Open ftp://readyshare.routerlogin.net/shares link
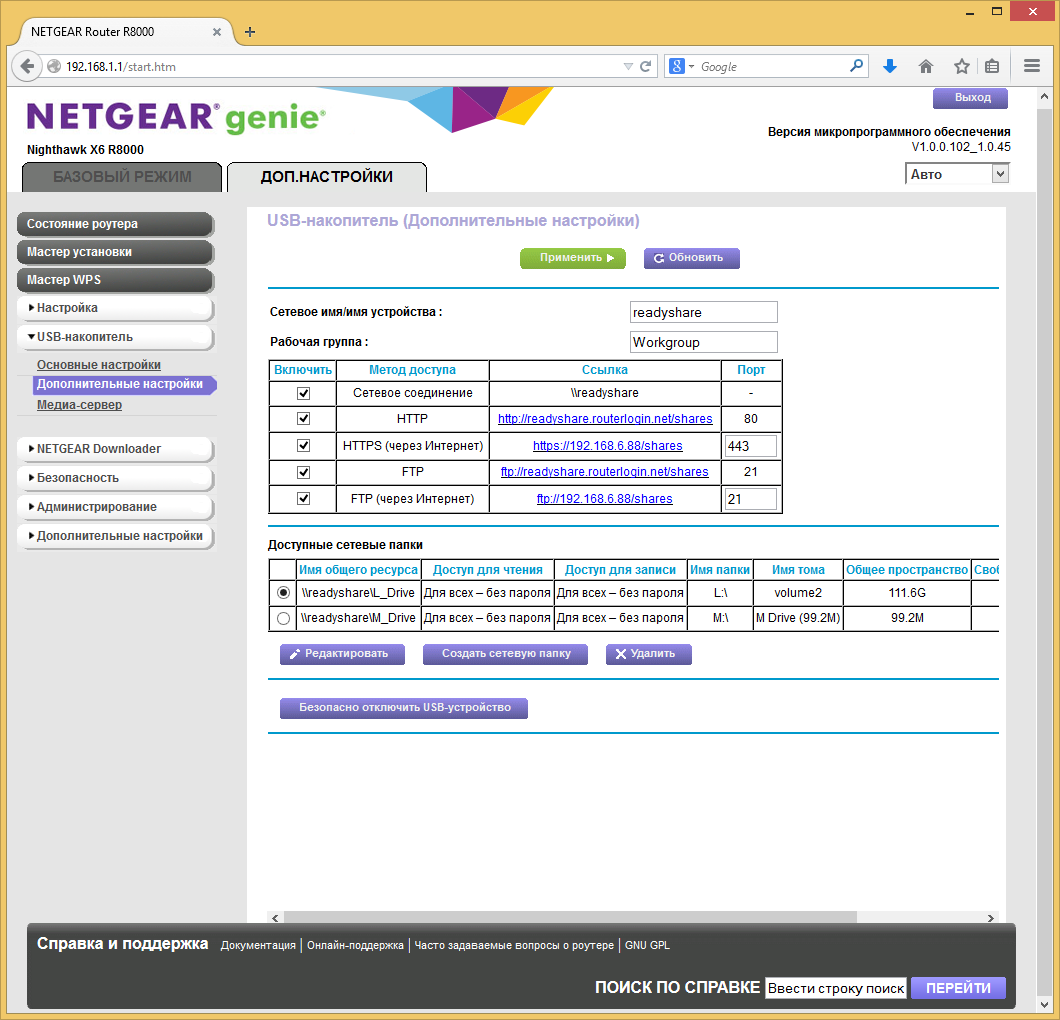Viewport: 1060px width, 1020px height. [604, 472]
